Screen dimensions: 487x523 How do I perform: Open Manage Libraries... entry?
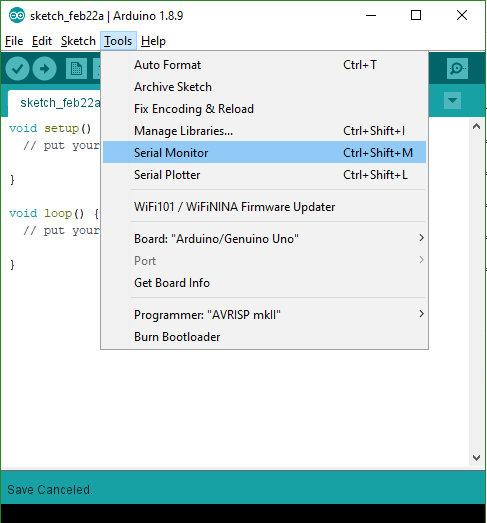tap(264, 131)
